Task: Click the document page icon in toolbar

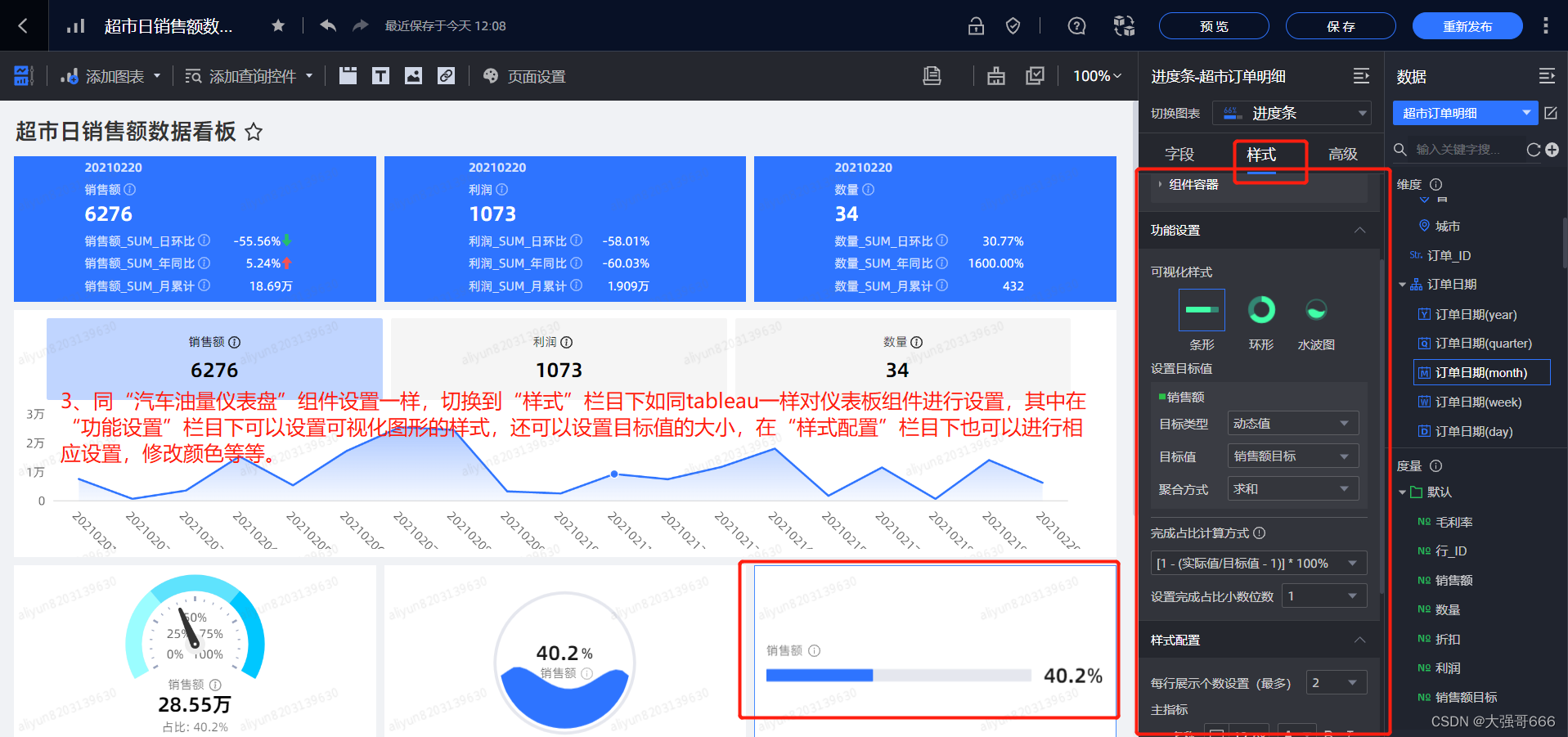Action: tap(932, 76)
